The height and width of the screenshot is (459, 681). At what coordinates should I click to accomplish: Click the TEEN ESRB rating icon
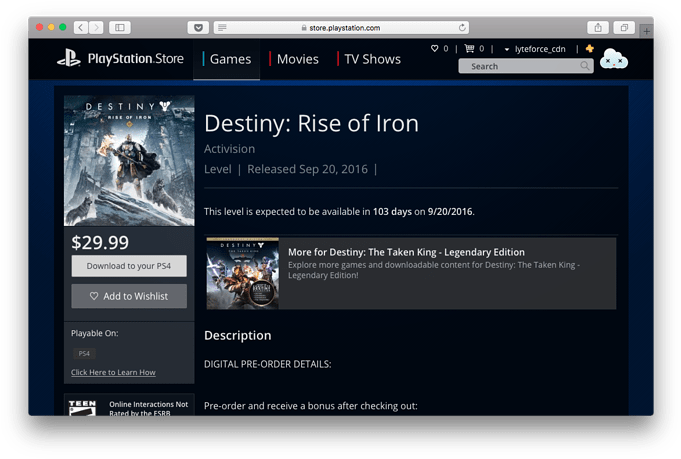pyautogui.click(x=82, y=408)
